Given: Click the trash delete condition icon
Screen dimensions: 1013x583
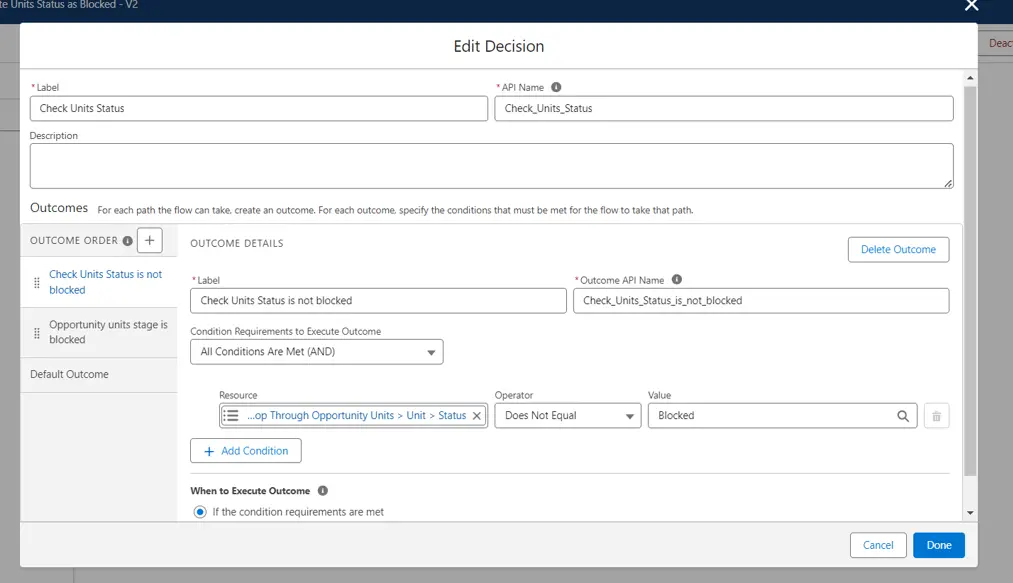Looking at the screenshot, I should point(936,416).
